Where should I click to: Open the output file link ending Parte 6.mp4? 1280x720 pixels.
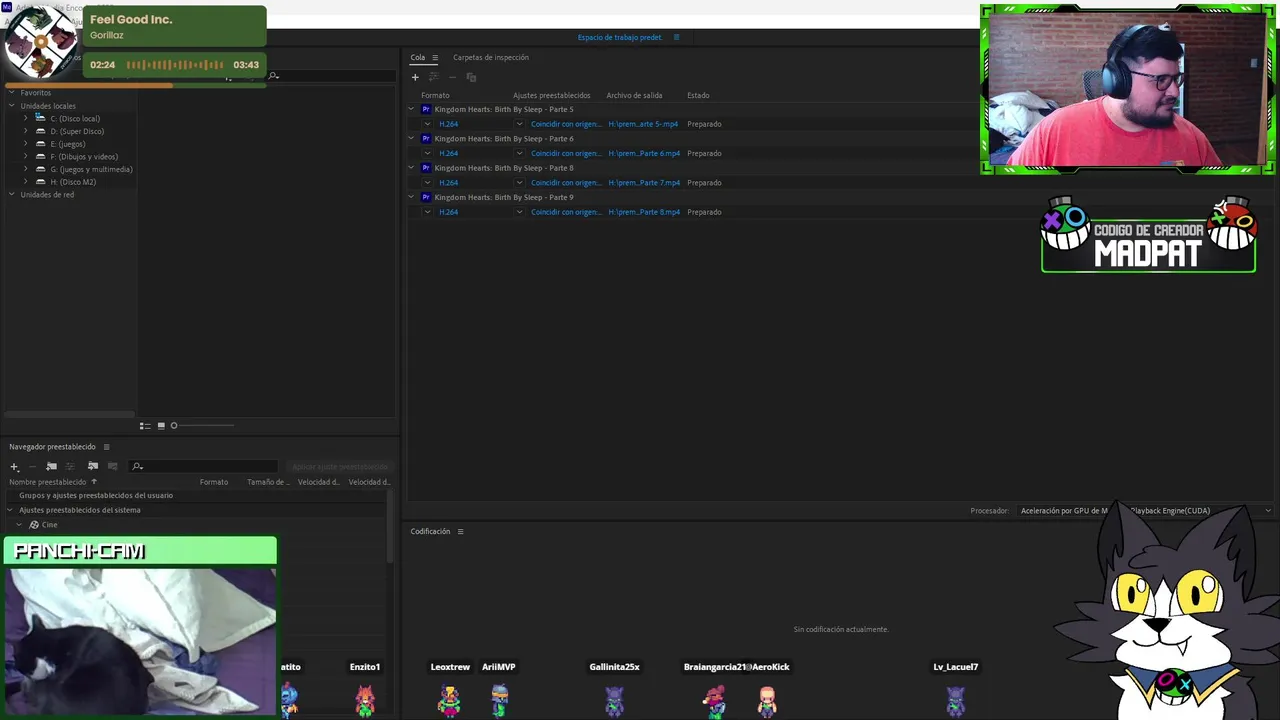click(644, 153)
